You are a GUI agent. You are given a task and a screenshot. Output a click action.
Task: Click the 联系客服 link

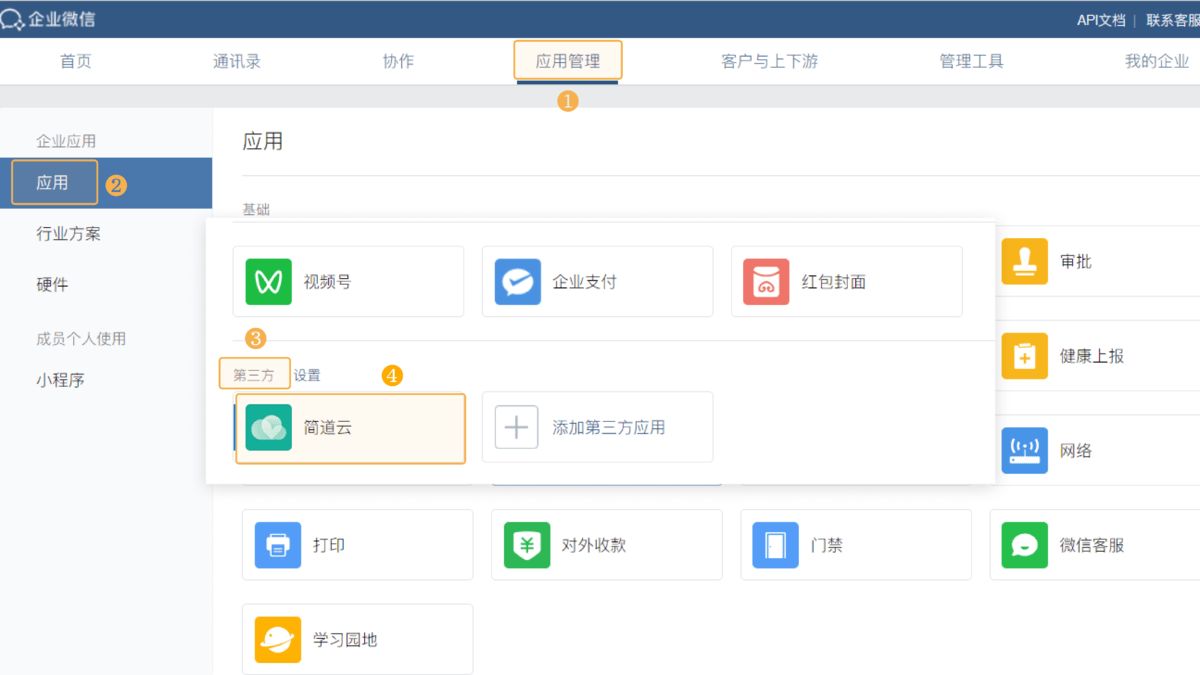[x=1173, y=20]
